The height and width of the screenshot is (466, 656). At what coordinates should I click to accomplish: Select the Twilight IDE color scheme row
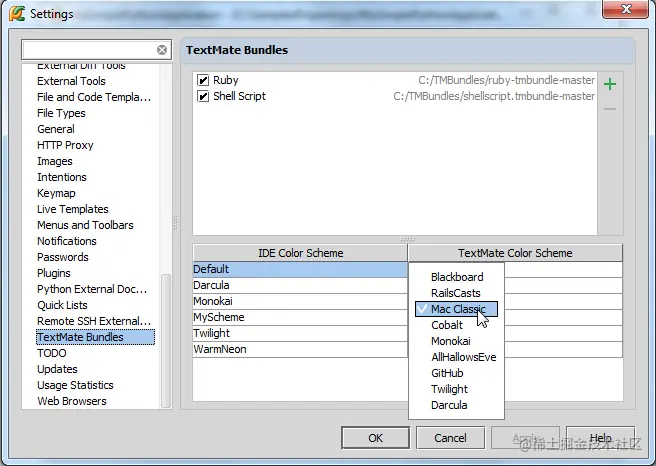(x=300, y=333)
